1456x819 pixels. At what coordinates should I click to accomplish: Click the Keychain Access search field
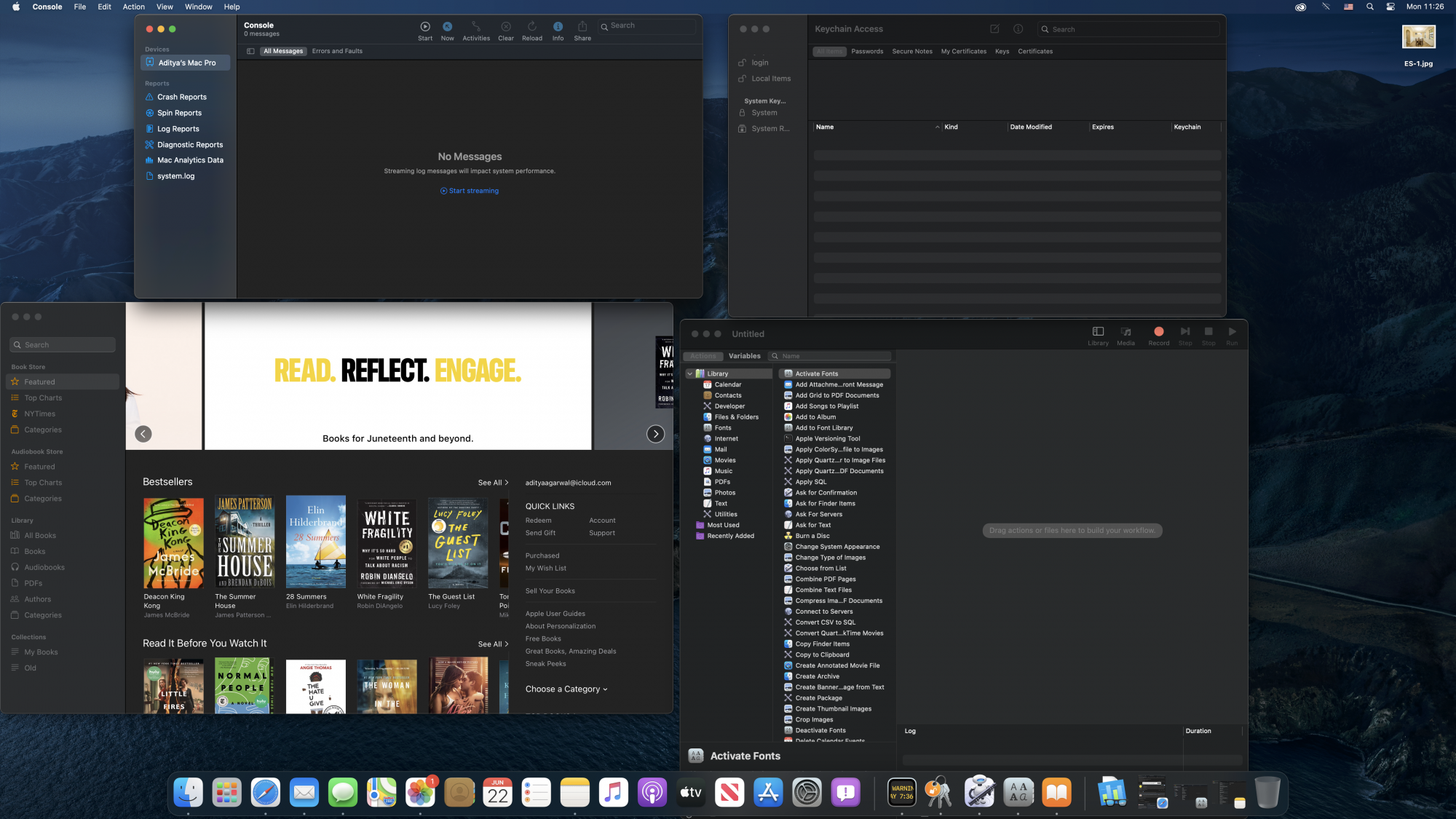point(1128,29)
